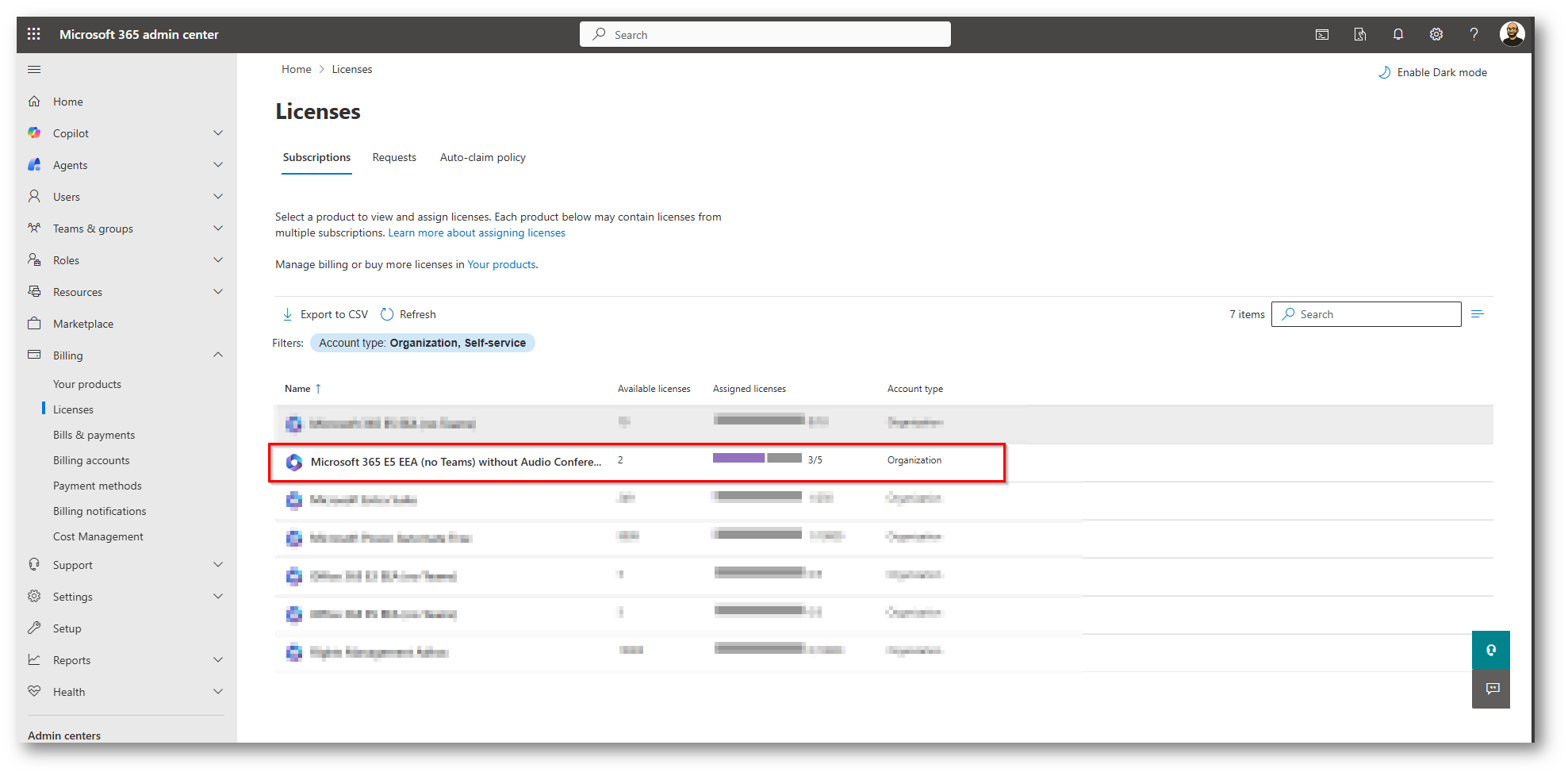Open the Cloud Shell terminal icon
The width and height of the screenshot is (1568, 776).
(x=1322, y=34)
